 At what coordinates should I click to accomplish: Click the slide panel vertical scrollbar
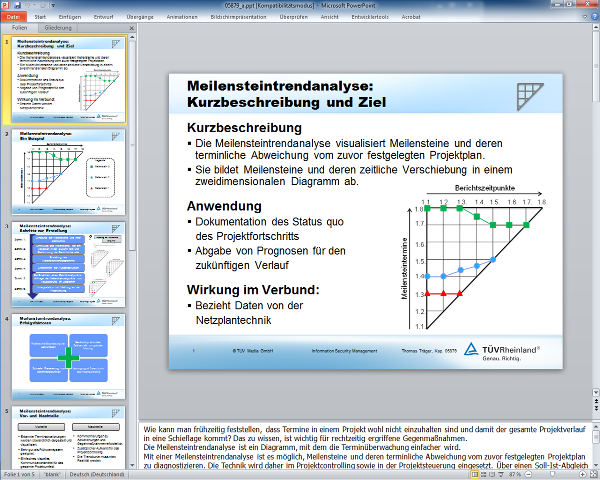click(132, 250)
